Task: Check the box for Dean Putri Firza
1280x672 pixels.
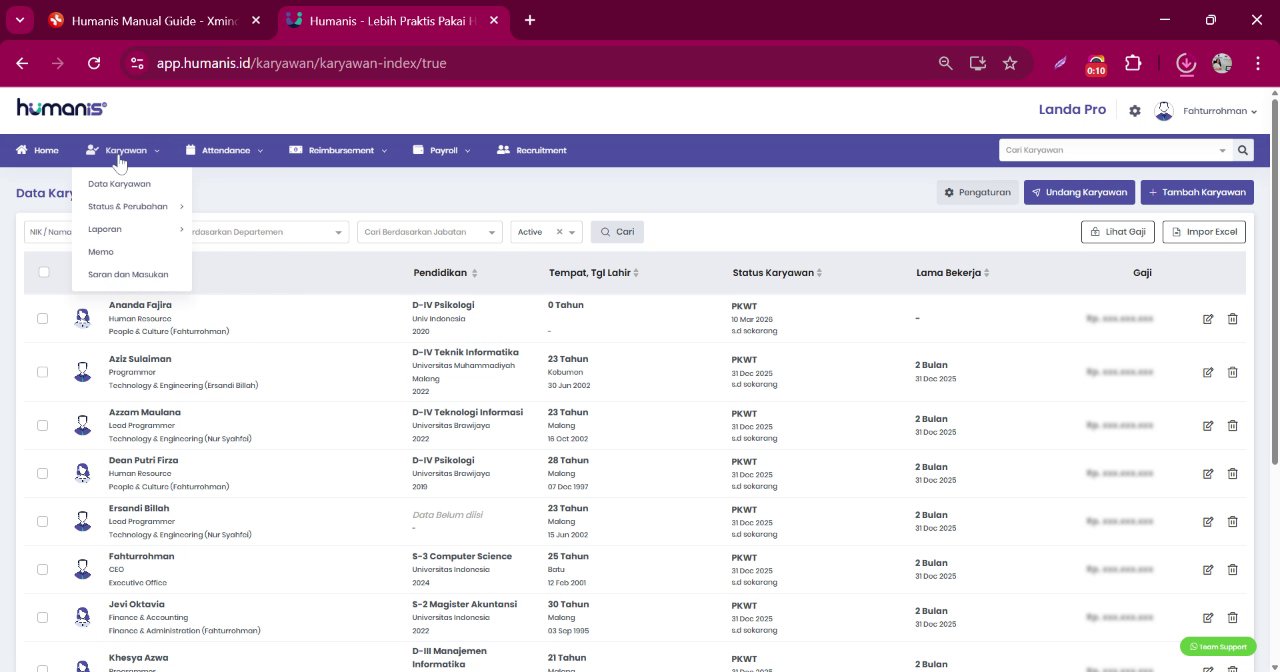Action: [x=42, y=473]
